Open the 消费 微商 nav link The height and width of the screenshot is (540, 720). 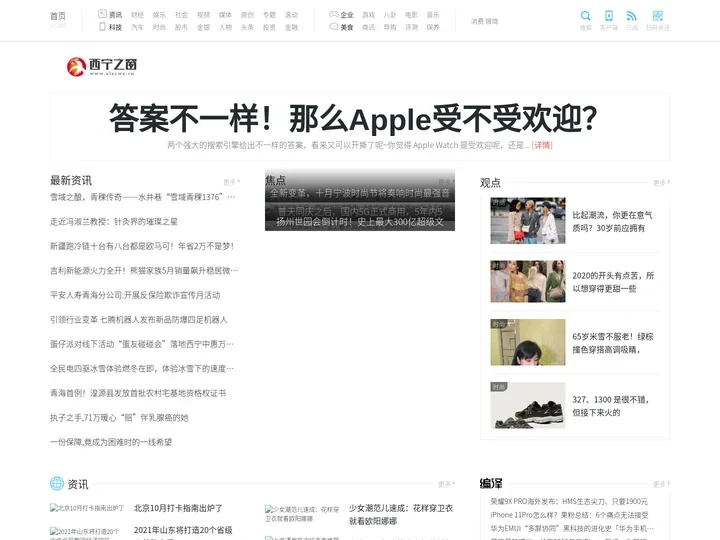[x=484, y=21]
